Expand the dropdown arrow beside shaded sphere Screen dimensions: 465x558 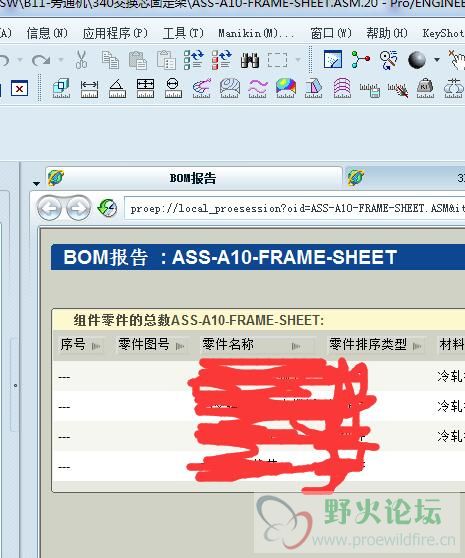click(437, 60)
